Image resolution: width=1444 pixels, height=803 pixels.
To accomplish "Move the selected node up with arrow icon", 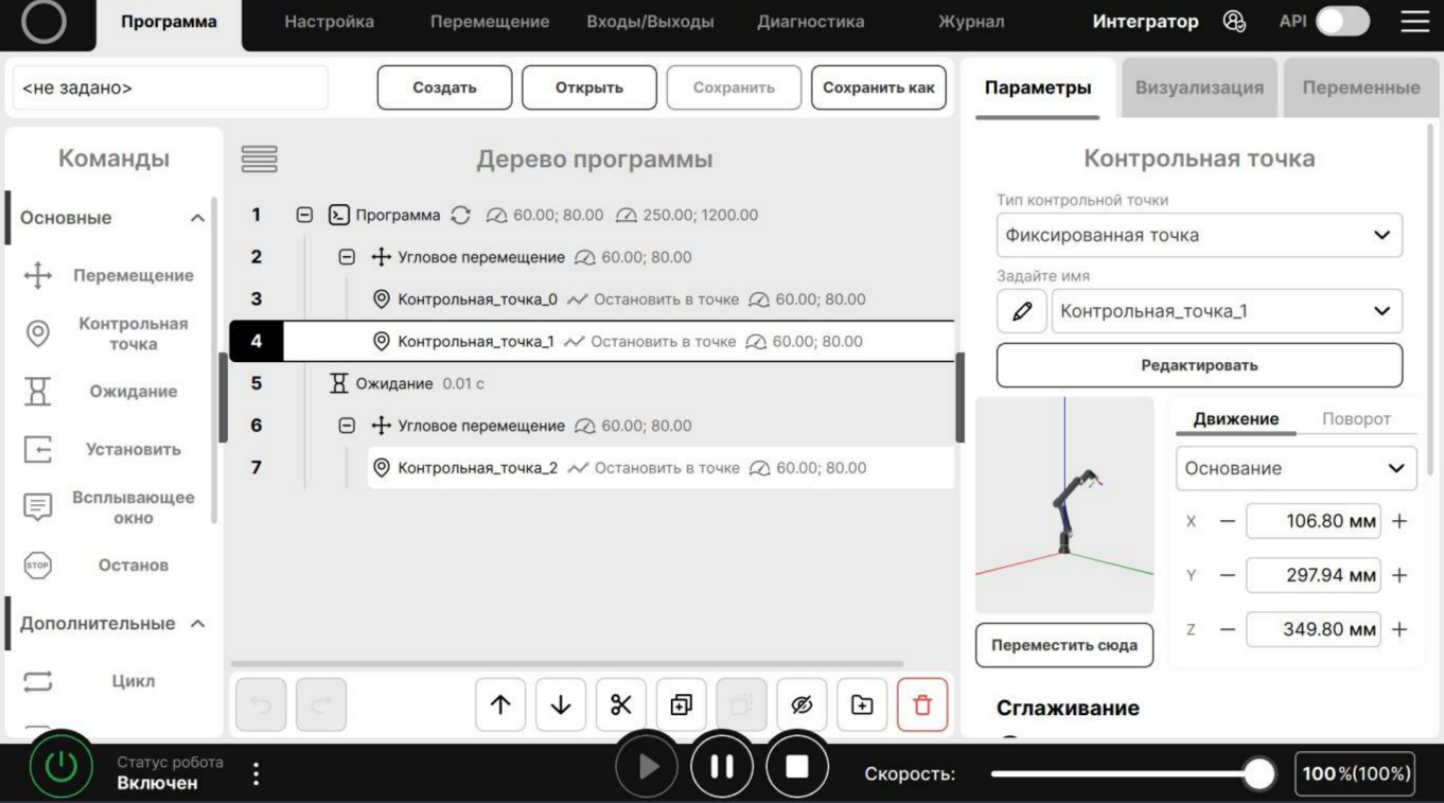I will [x=501, y=705].
